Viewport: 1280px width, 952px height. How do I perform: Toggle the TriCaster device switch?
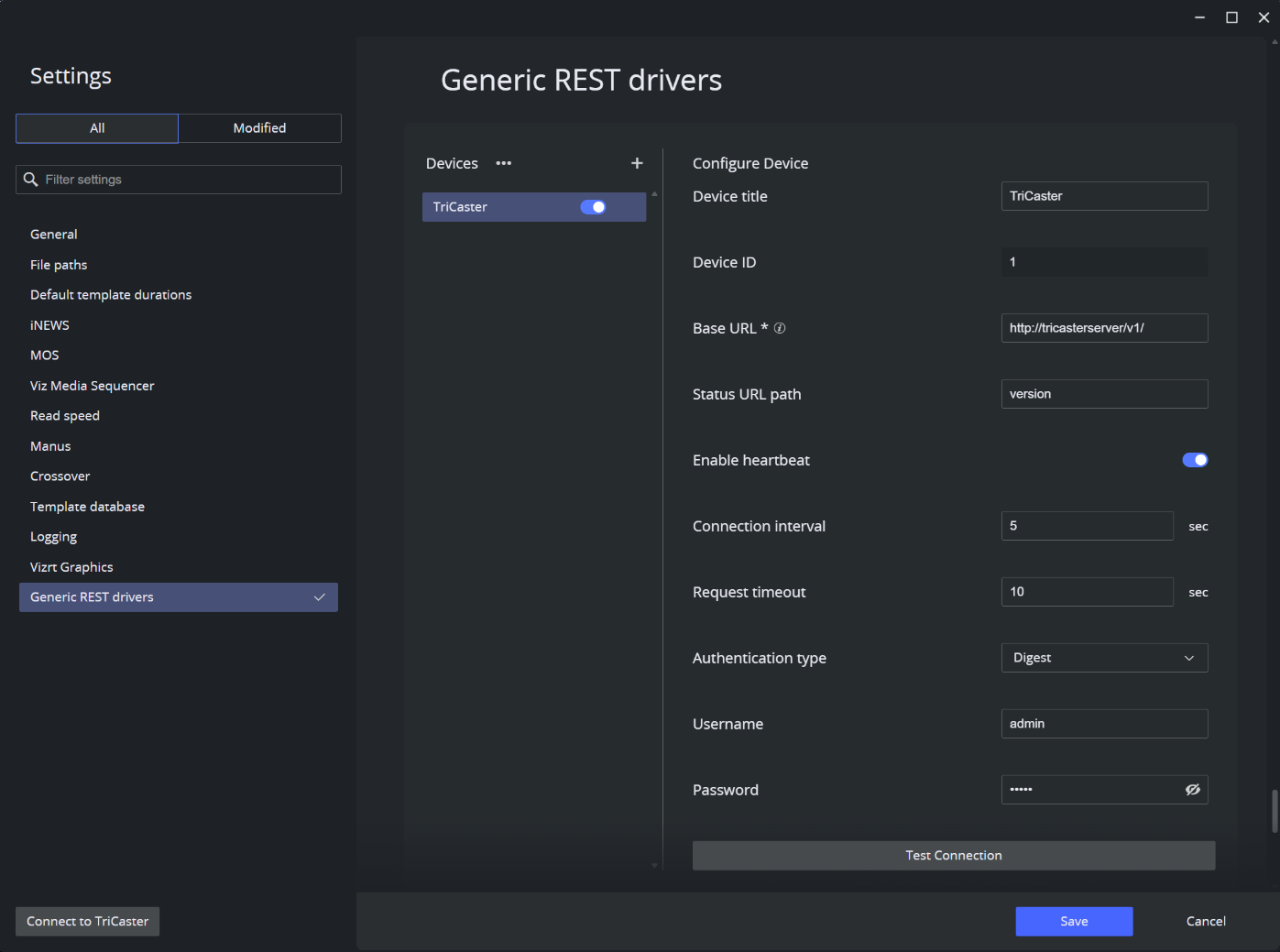pos(593,207)
